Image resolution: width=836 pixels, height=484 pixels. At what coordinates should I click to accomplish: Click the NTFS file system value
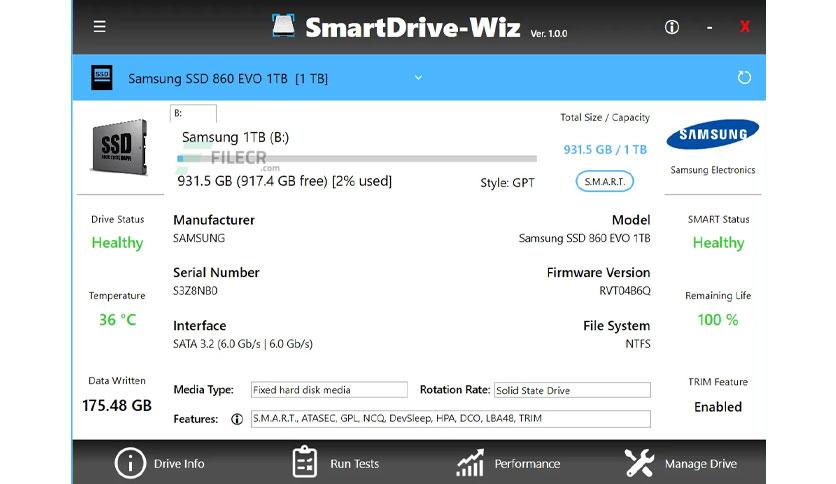(638, 344)
